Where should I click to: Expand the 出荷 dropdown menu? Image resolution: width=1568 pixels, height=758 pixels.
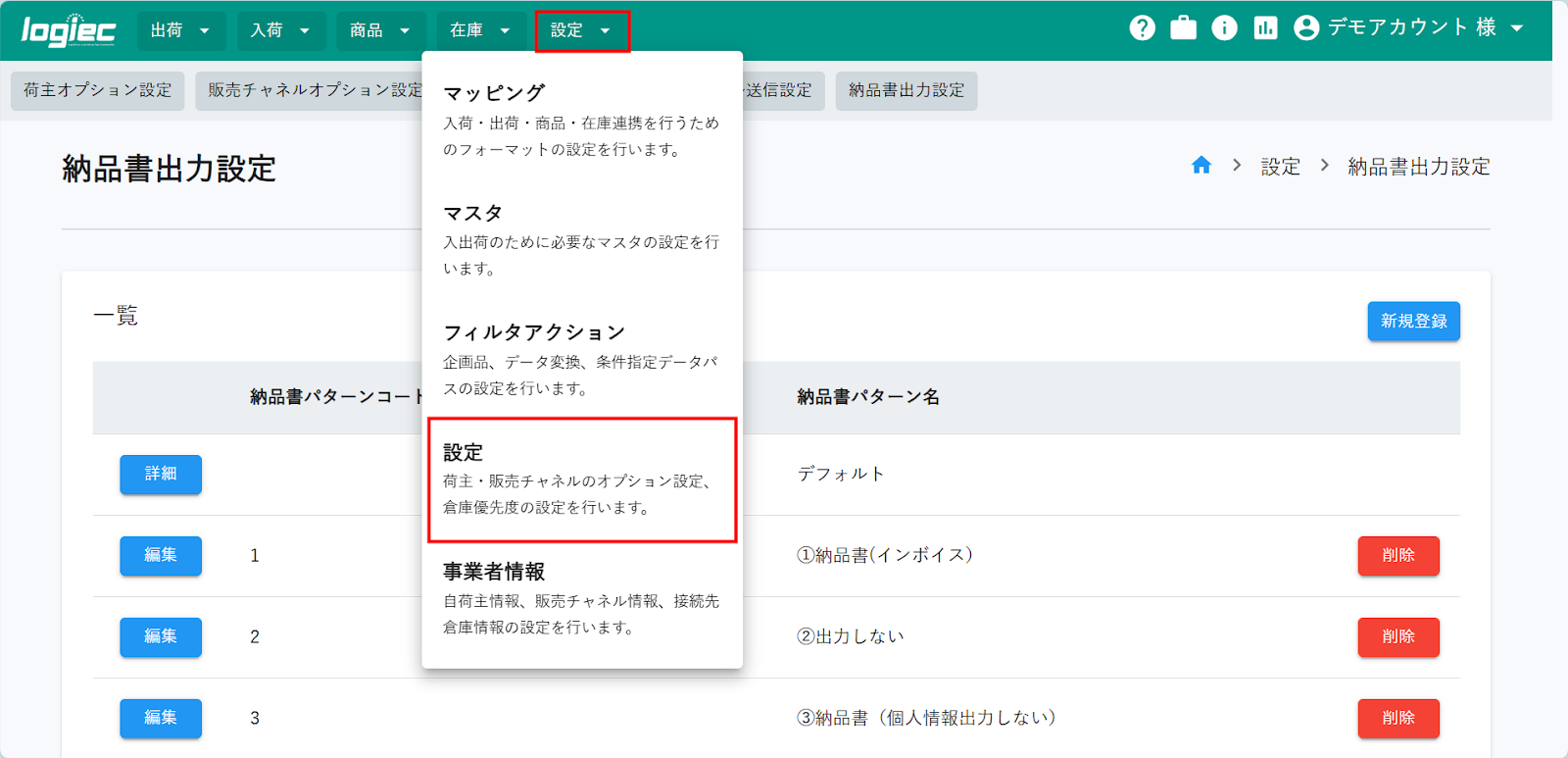coord(180,31)
